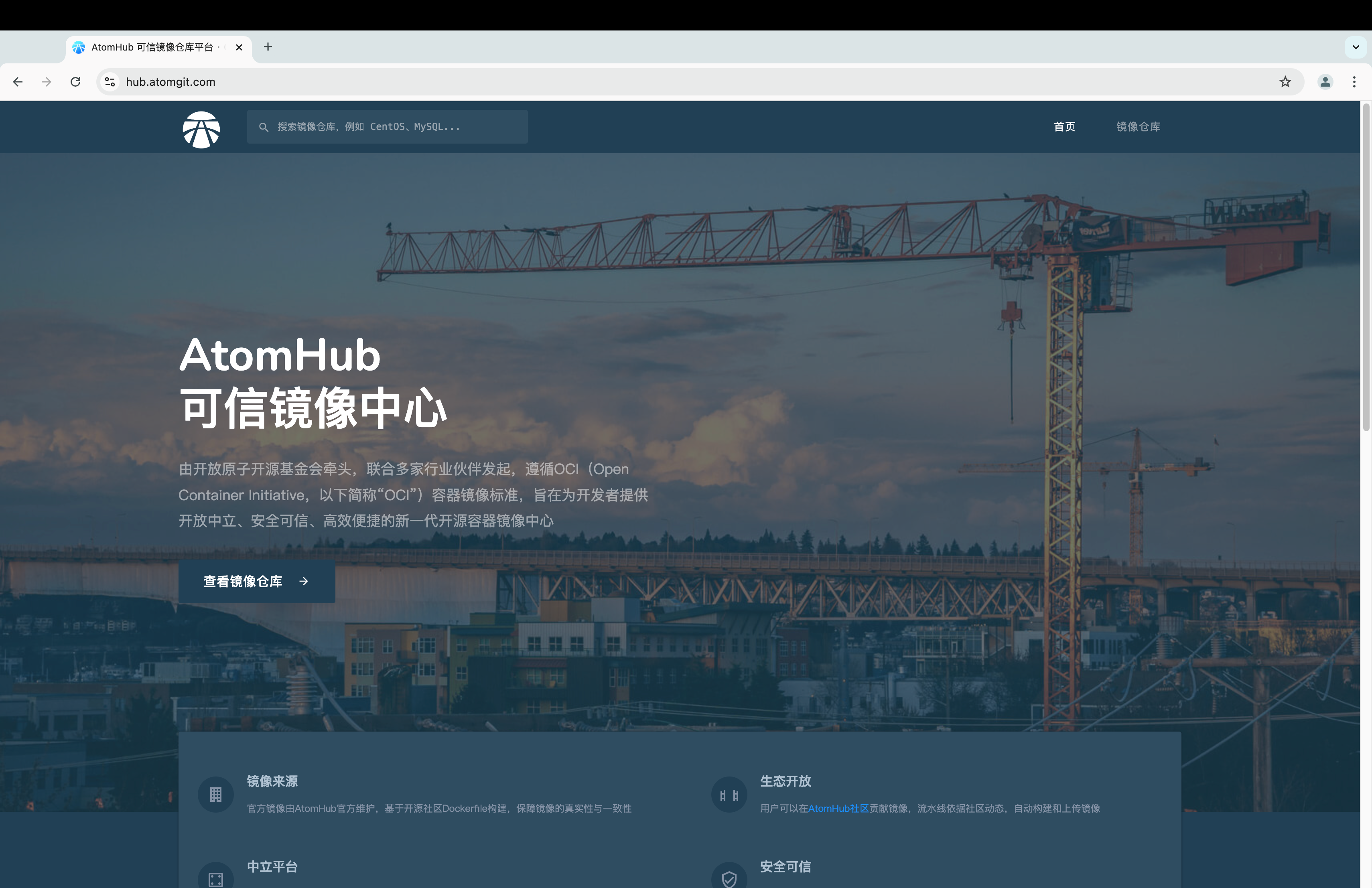Image resolution: width=1372 pixels, height=888 pixels.
Task: Close the AtomHub browser tab
Action: pyautogui.click(x=239, y=47)
